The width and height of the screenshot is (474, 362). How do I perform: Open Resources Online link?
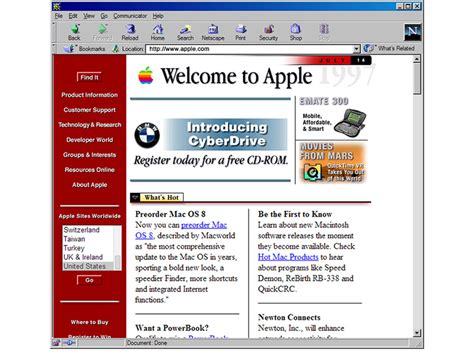(x=89, y=170)
